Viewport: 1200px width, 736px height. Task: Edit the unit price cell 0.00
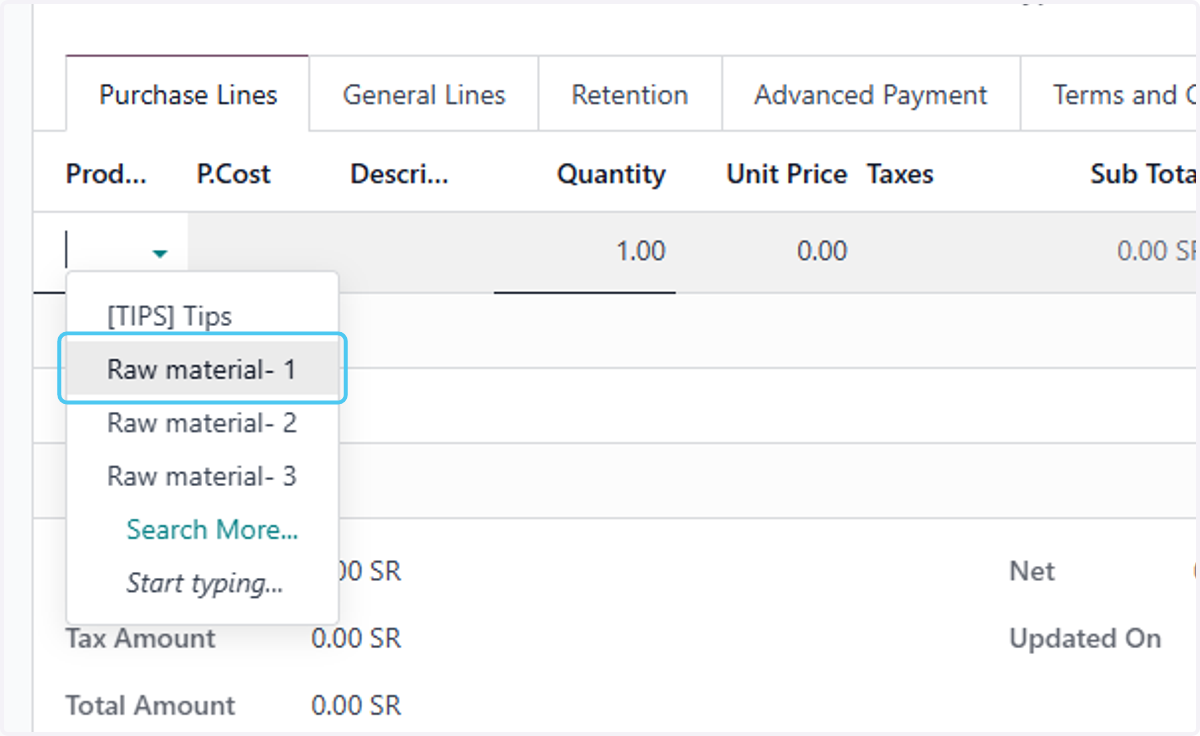(822, 251)
